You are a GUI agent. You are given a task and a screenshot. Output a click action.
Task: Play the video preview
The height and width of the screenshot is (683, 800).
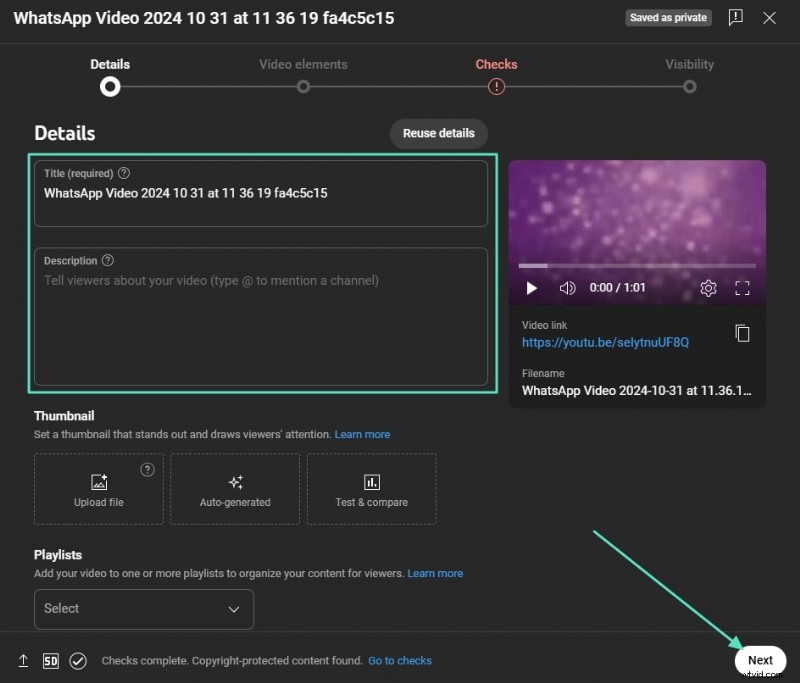coord(531,288)
